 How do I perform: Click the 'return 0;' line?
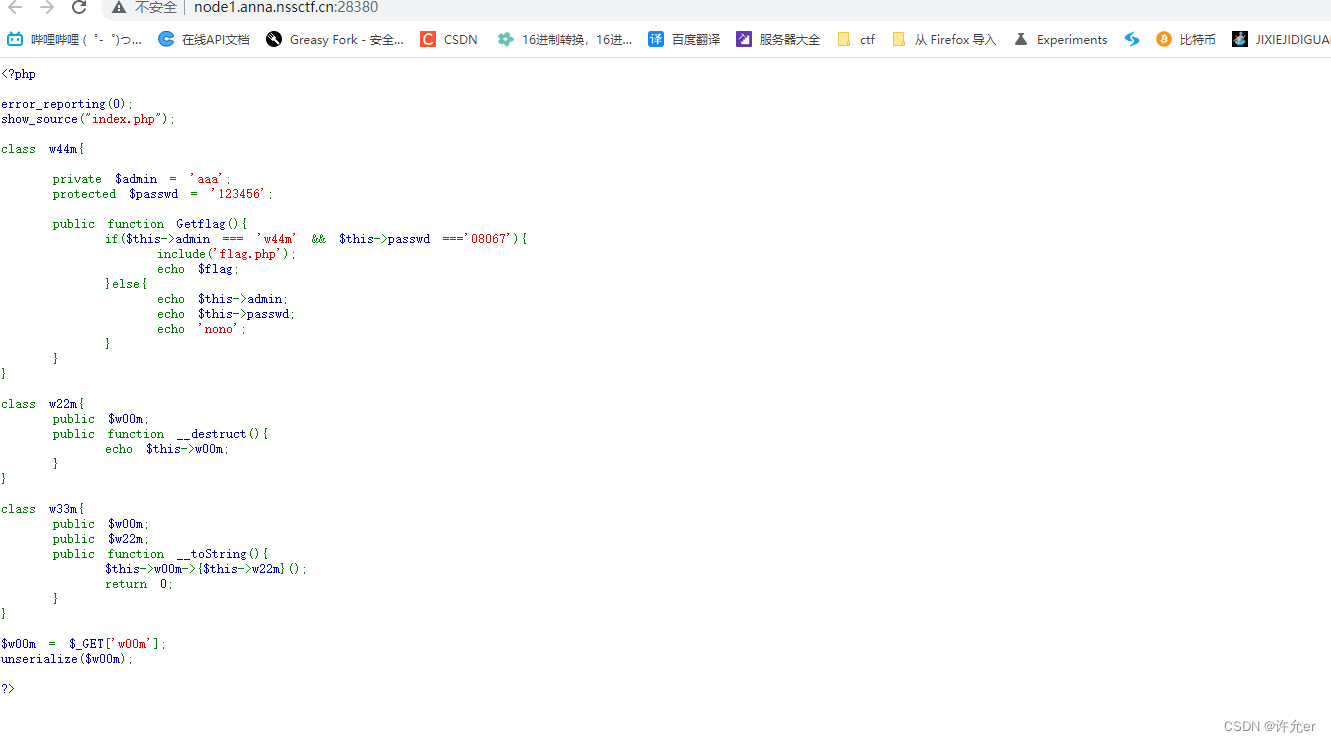pos(139,584)
